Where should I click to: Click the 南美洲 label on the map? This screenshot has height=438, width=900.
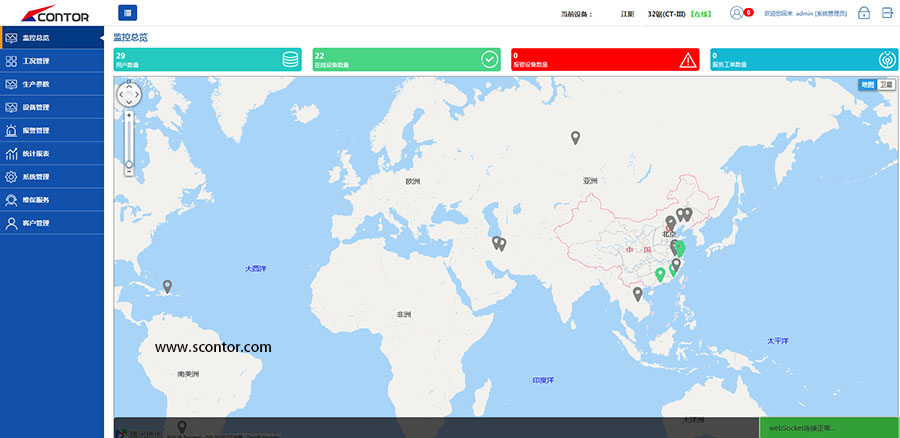[x=188, y=374]
